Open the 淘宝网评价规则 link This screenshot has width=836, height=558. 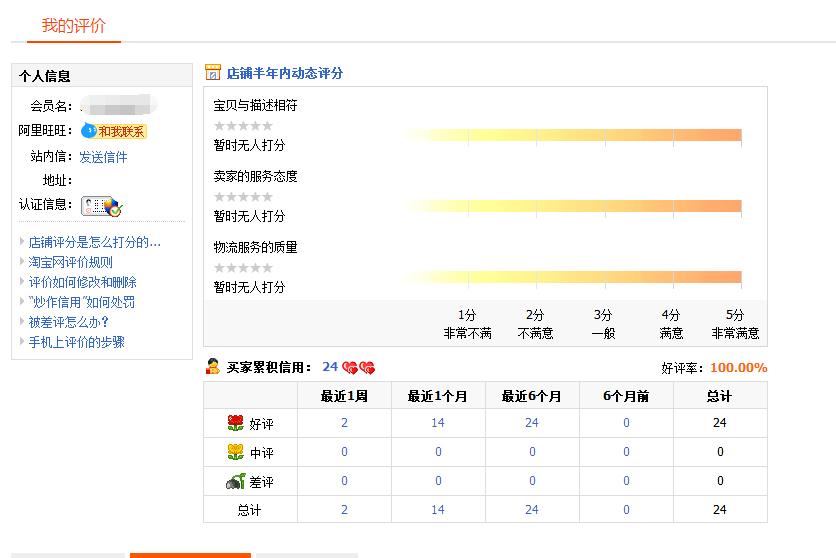[70, 262]
